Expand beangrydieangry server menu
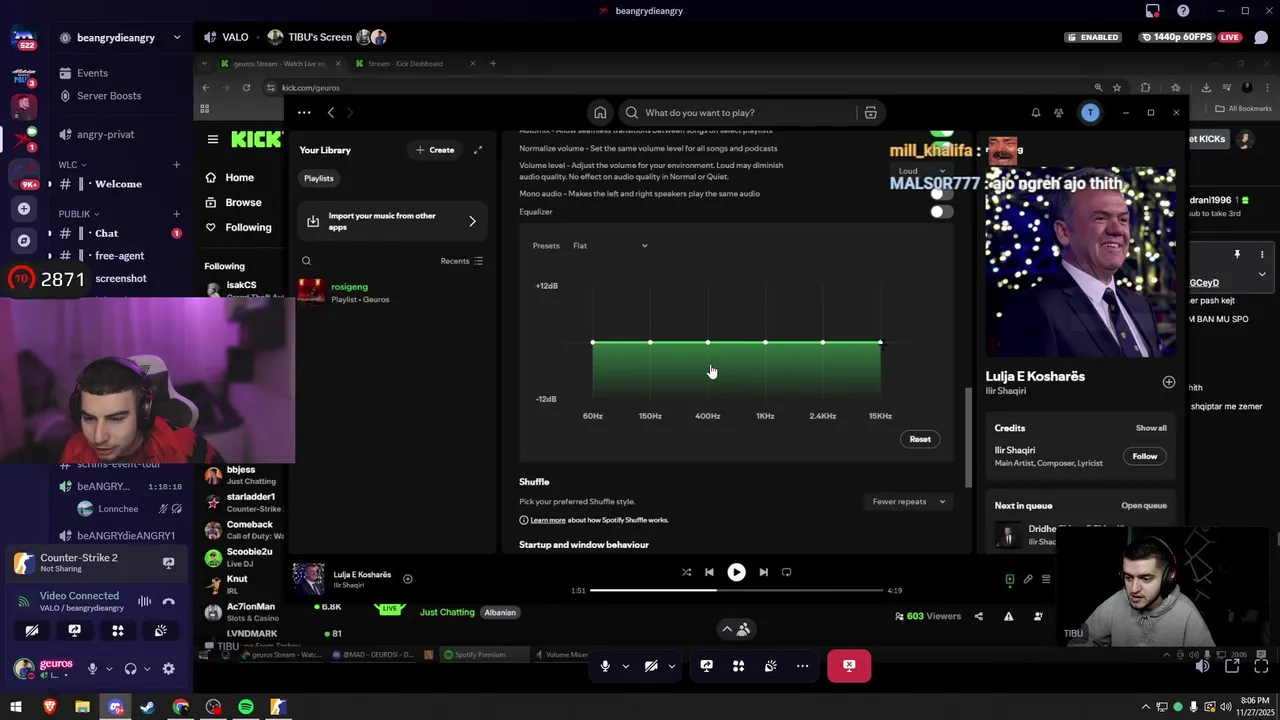 pyautogui.click(x=177, y=38)
